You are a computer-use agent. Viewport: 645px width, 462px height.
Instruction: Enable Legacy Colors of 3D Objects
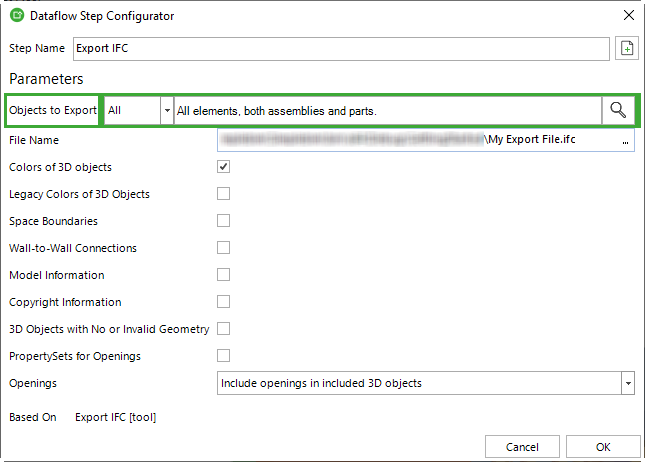[223, 194]
